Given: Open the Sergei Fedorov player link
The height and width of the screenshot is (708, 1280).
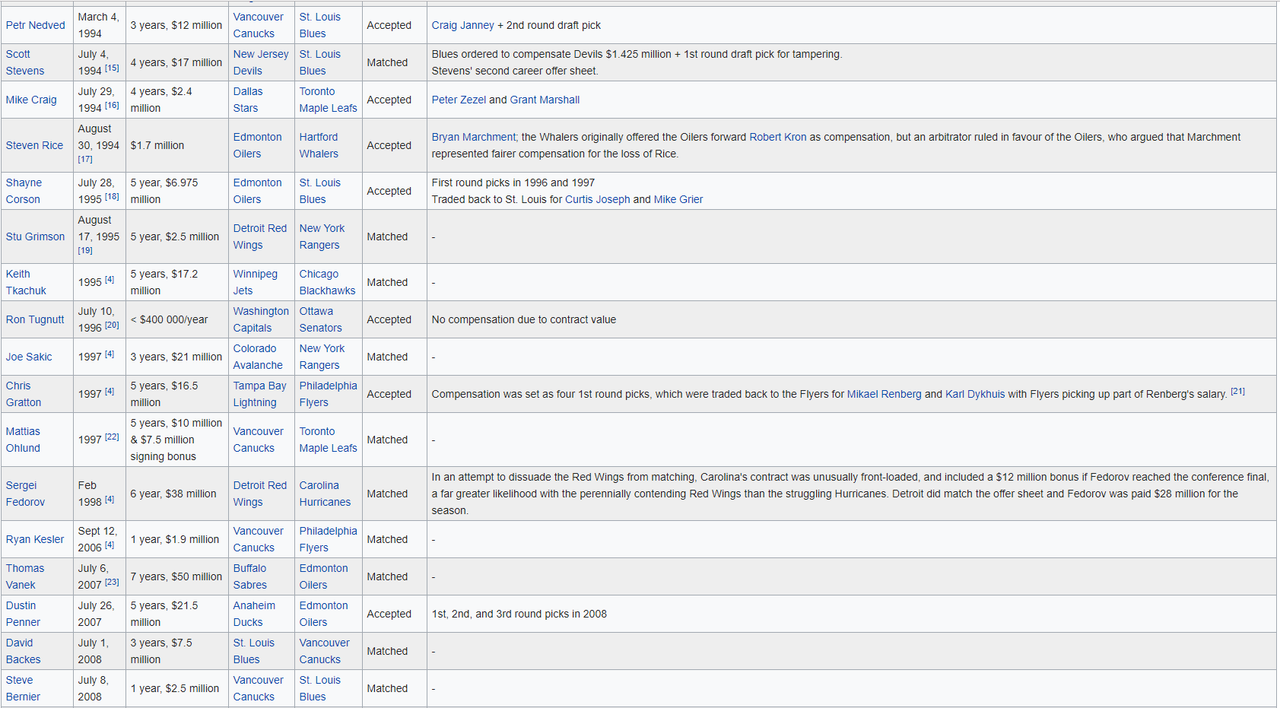Looking at the screenshot, I should pos(26,494).
